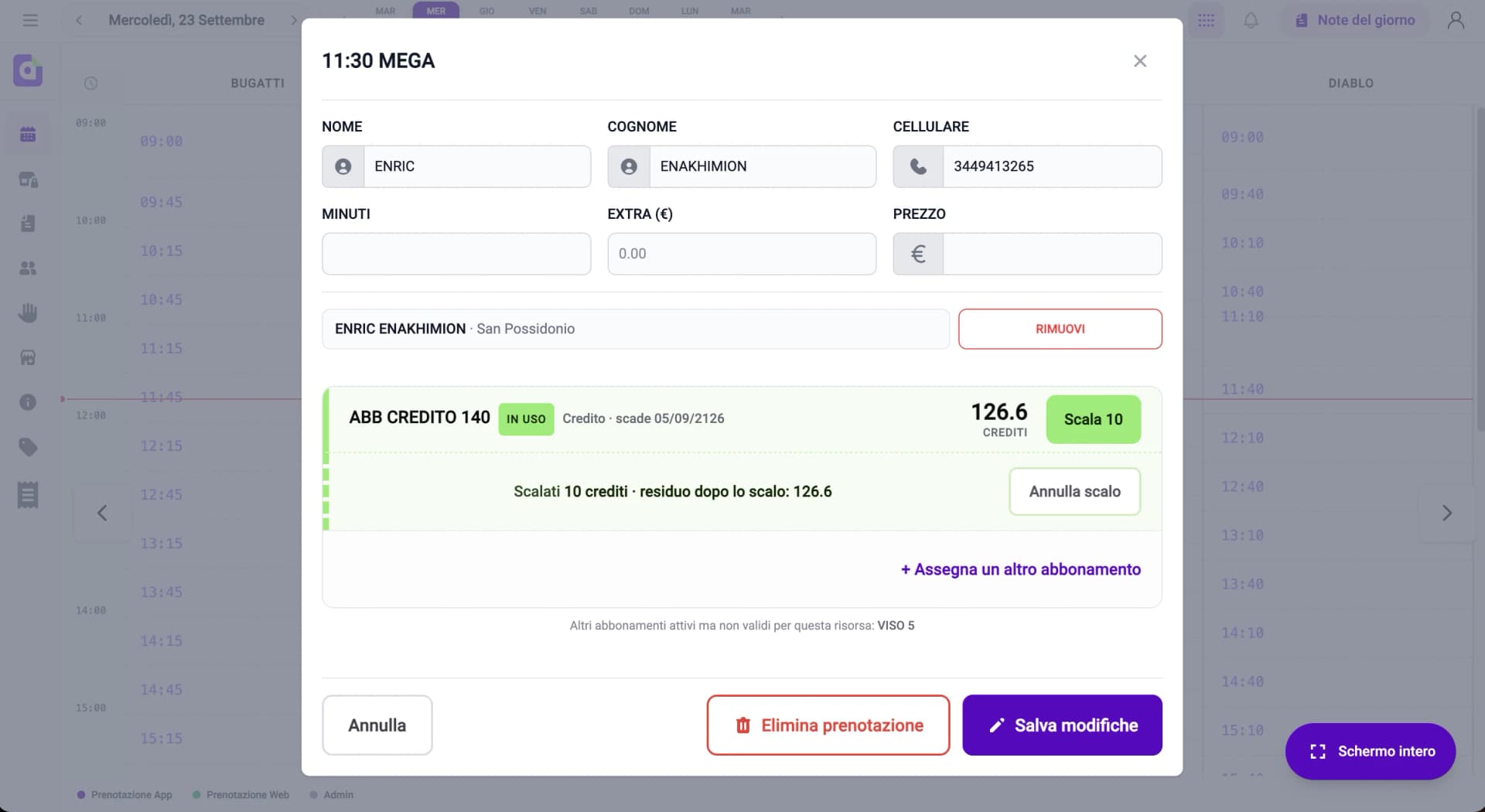Select the MER day tab
The height and width of the screenshot is (812, 1485).
coord(436,10)
